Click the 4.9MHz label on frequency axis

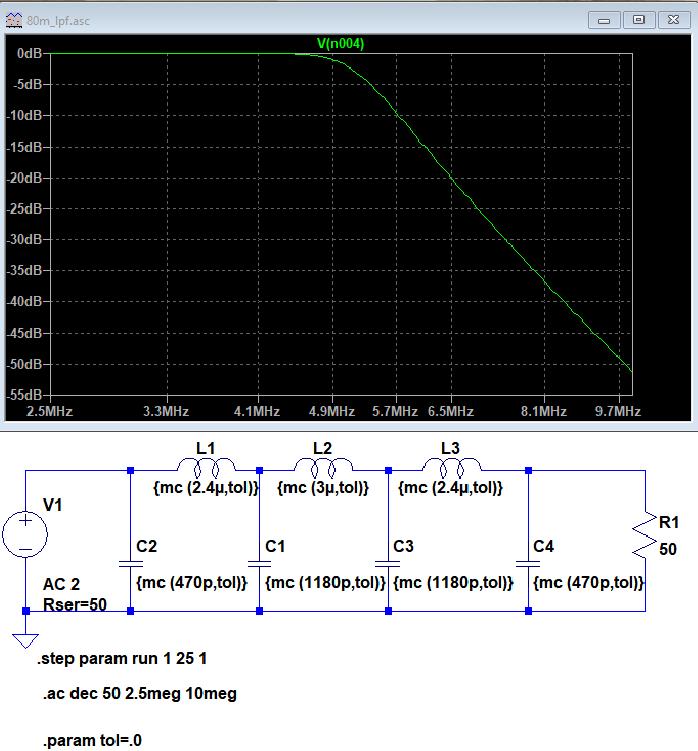pos(331,411)
